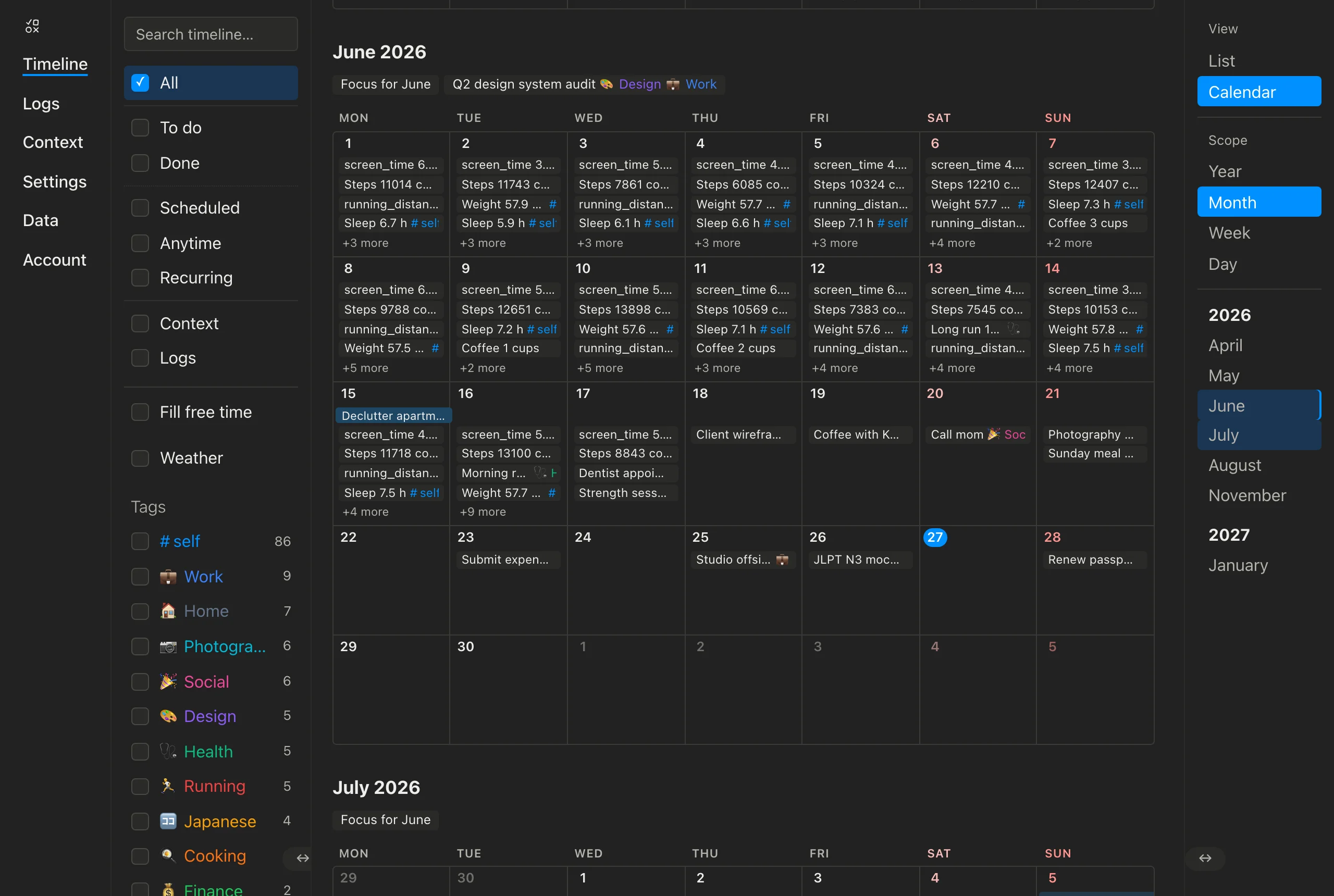Viewport: 1334px width, 896px height.
Task: Click palette icon in Q2 design system audit
Action: (x=607, y=84)
